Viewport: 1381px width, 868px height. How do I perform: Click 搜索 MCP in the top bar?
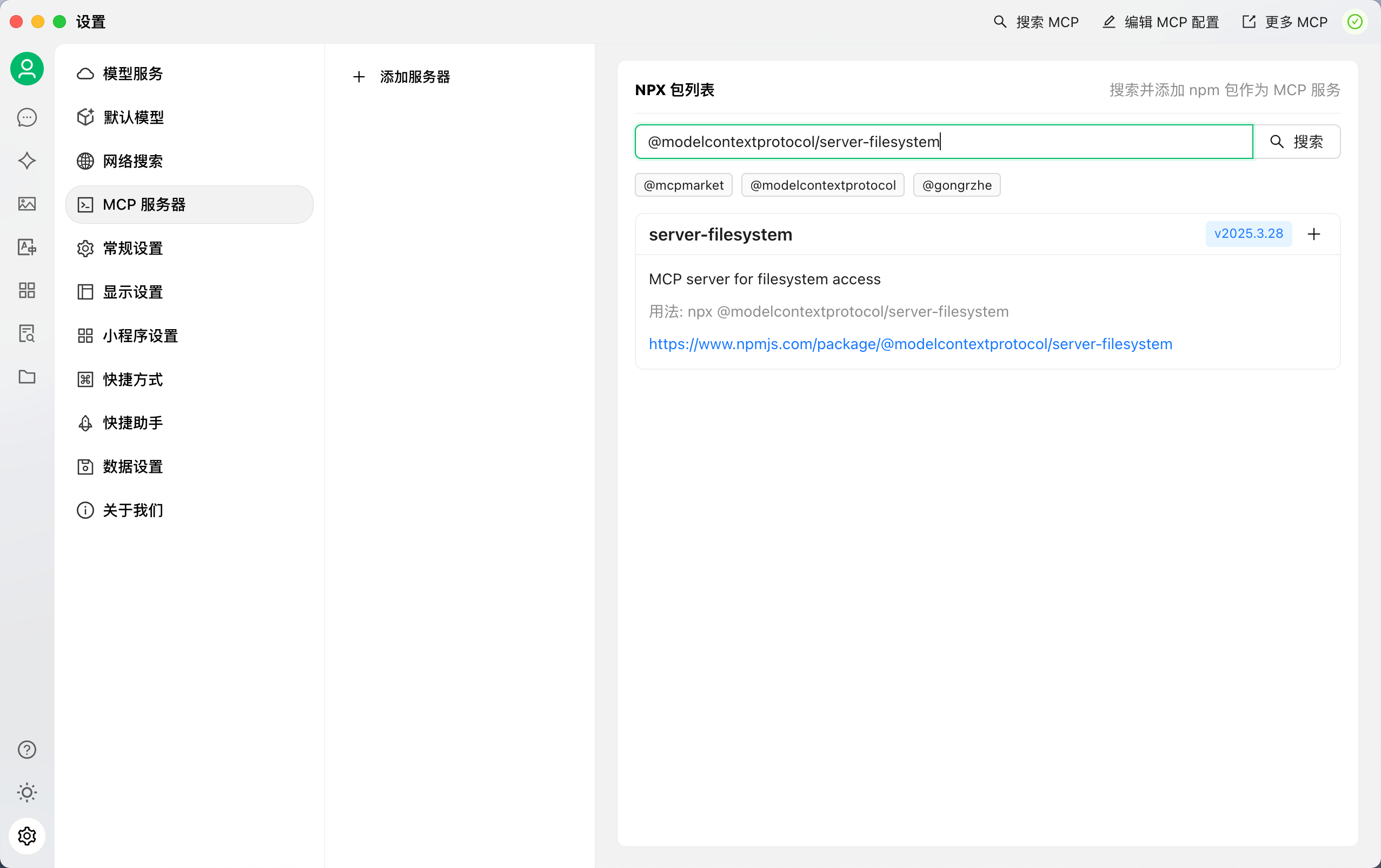click(1036, 22)
